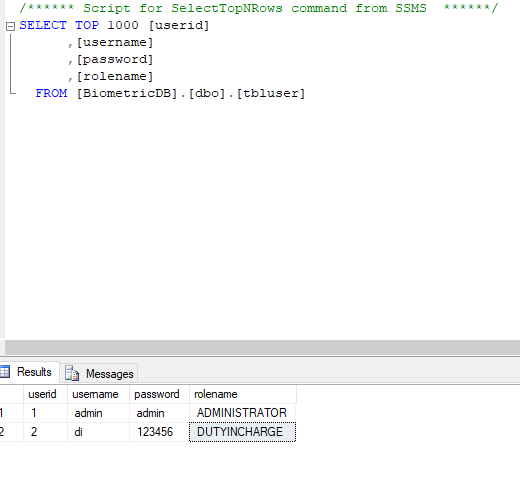Click the [rolename] line in query
Screen dimensions: 520x494
point(115,76)
